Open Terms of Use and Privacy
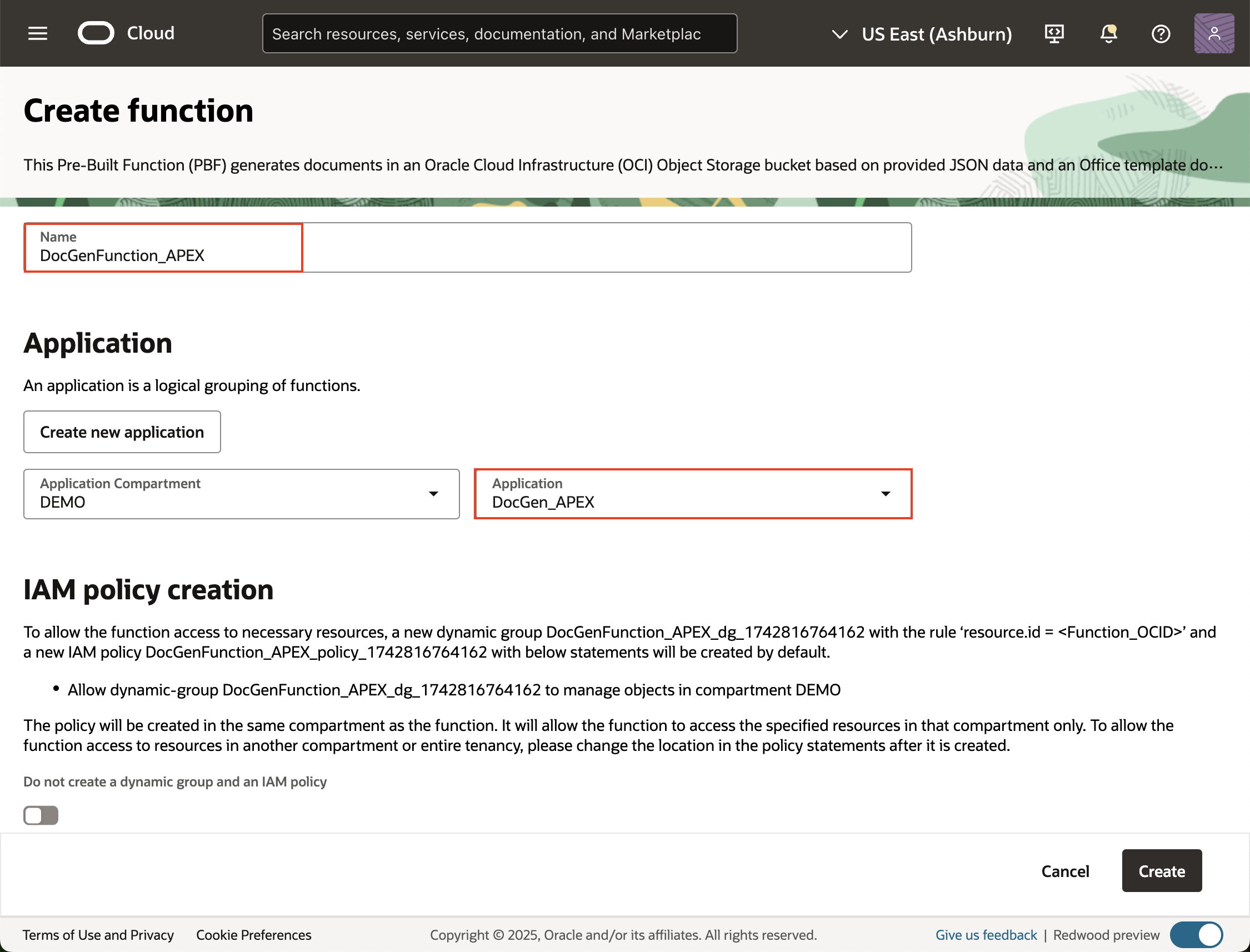This screenshot has width=1250, height=952. click(98, 934)
